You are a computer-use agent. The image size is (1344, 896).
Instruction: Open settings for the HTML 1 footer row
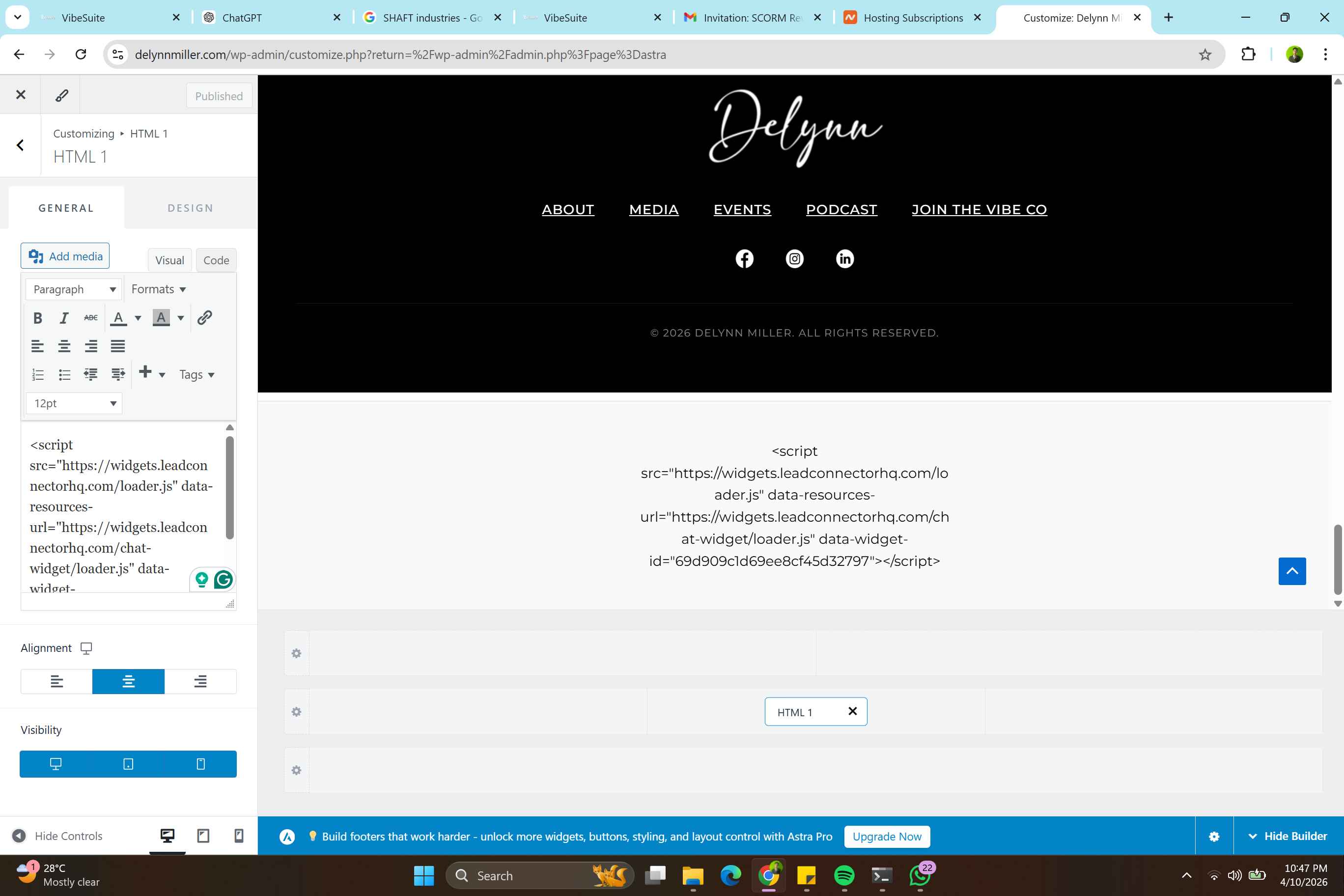click(x=297, y=712)
